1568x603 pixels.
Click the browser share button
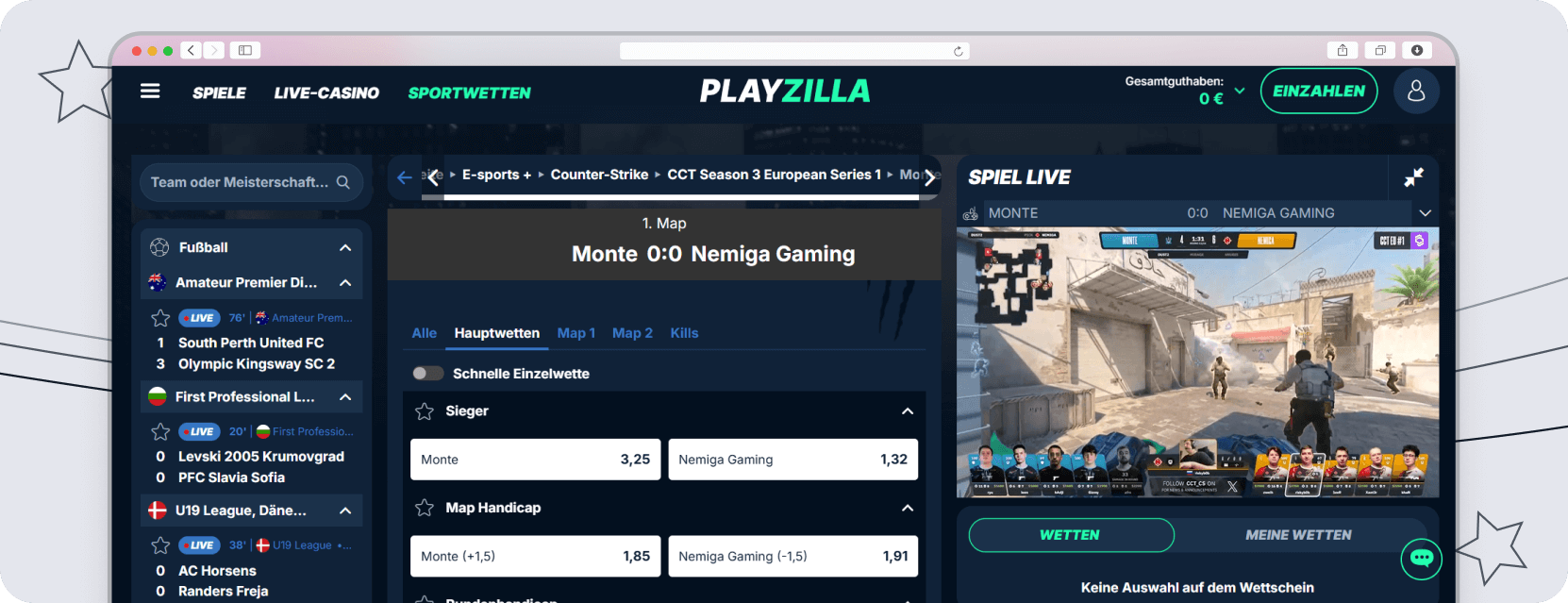click(x=1343, y=50)
